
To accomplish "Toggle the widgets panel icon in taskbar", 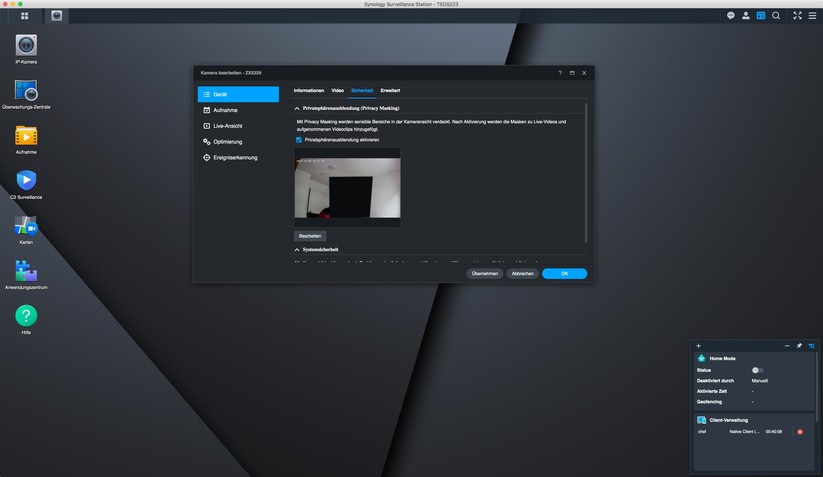I will pos(761,16).
